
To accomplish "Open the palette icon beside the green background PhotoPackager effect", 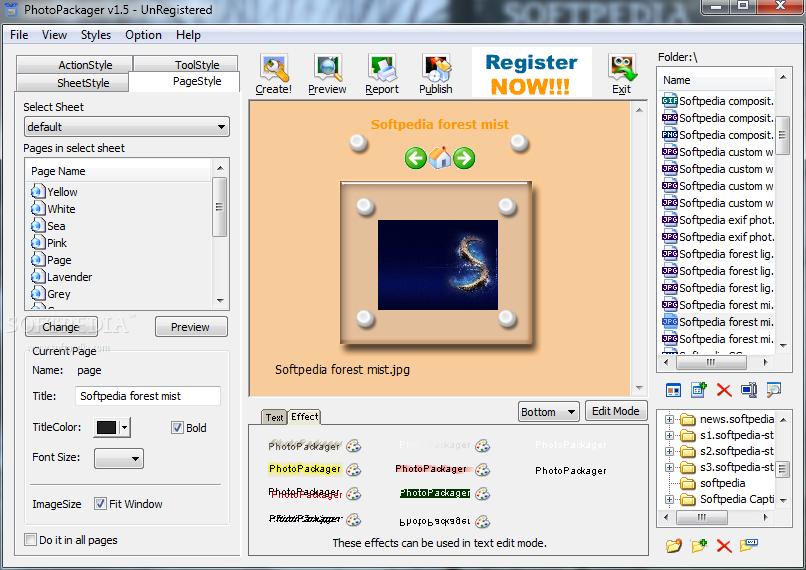I will [482, 493].
